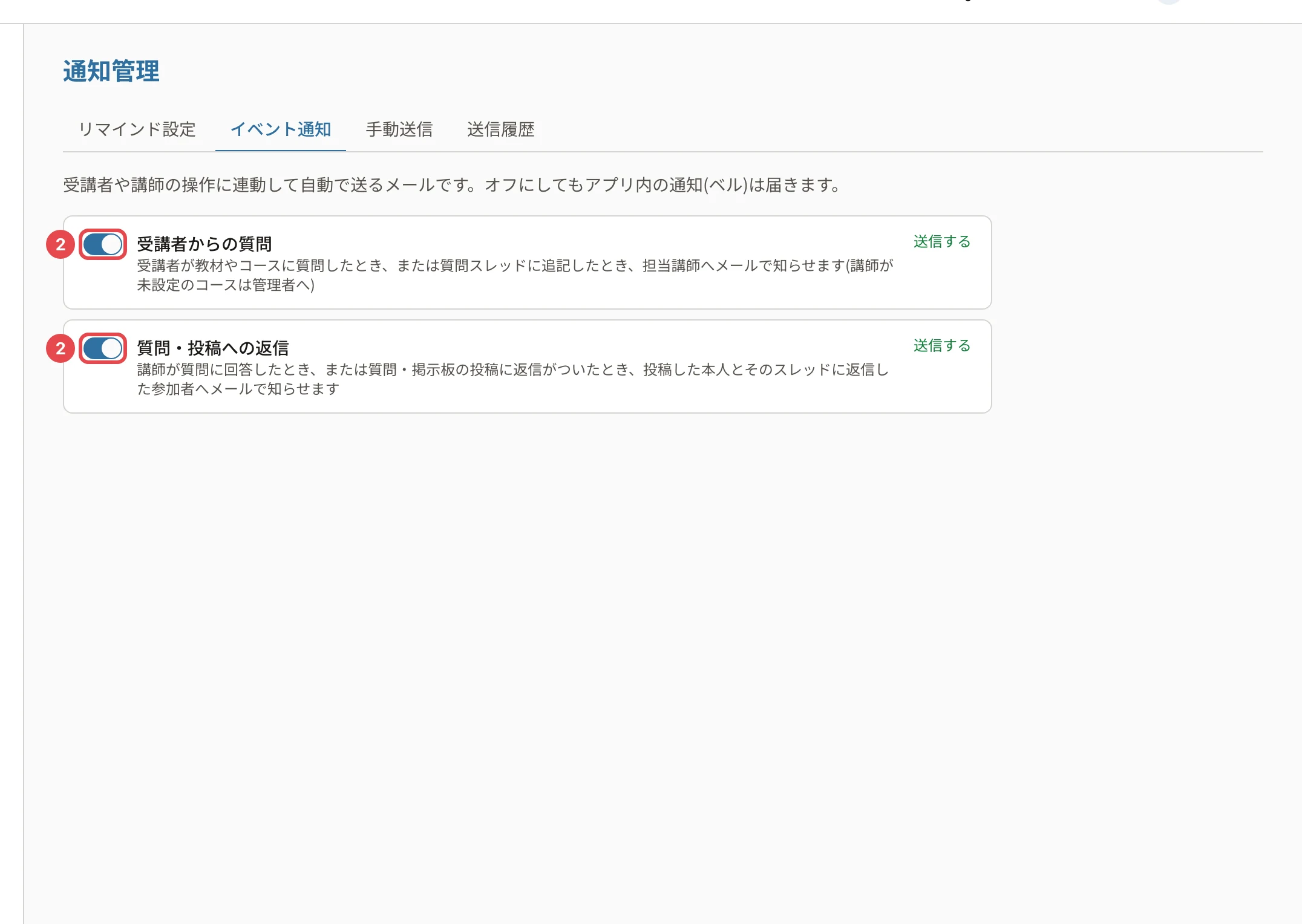The height and width of the screenshot is (924, 1302).
Task: Click the 通知管理 page heading
Action: pos(111,71)
